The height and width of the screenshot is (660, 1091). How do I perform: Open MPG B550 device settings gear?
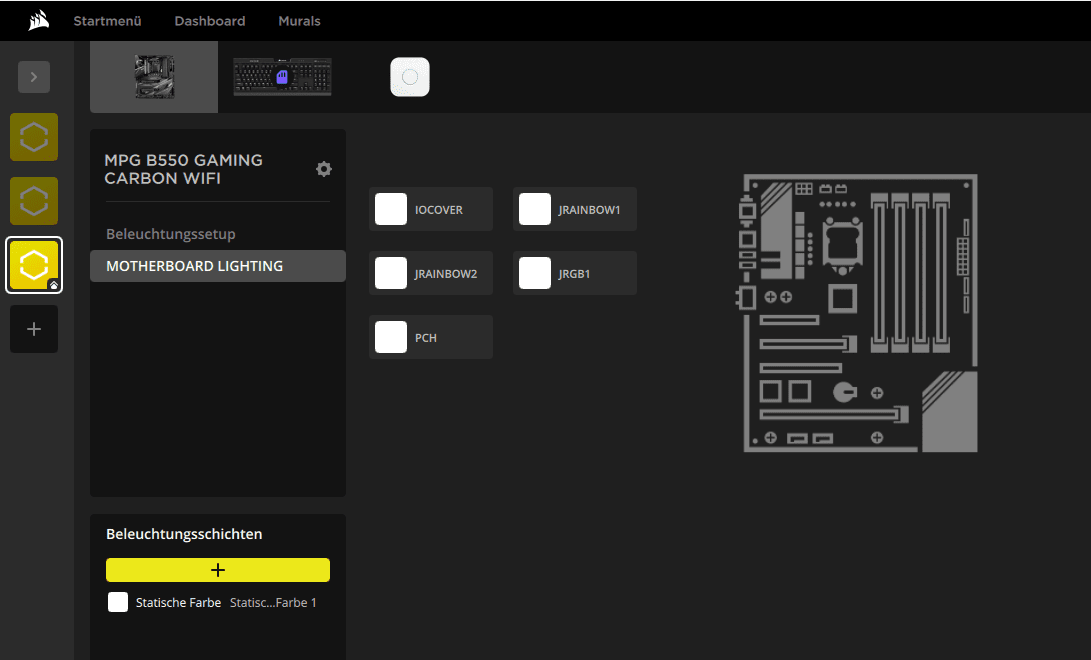click(324, 169)
